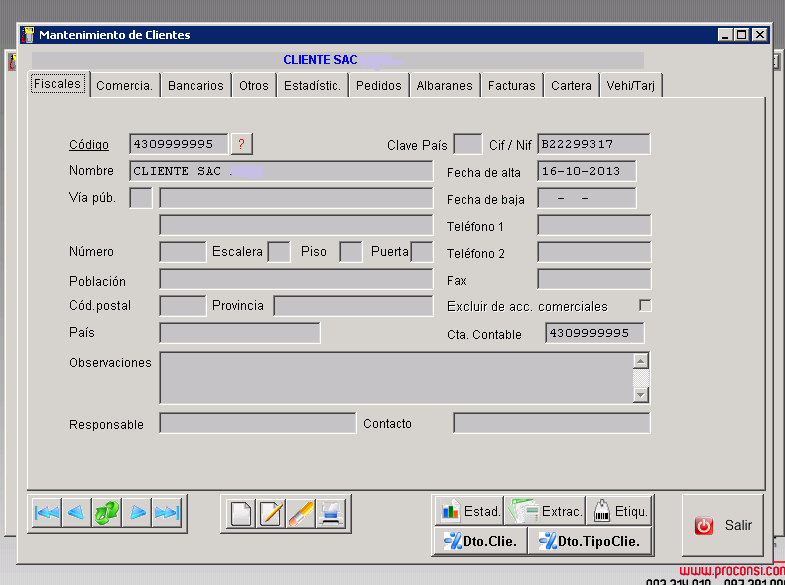Click the Población input field
785x585 pixels.
click(296, 279)
